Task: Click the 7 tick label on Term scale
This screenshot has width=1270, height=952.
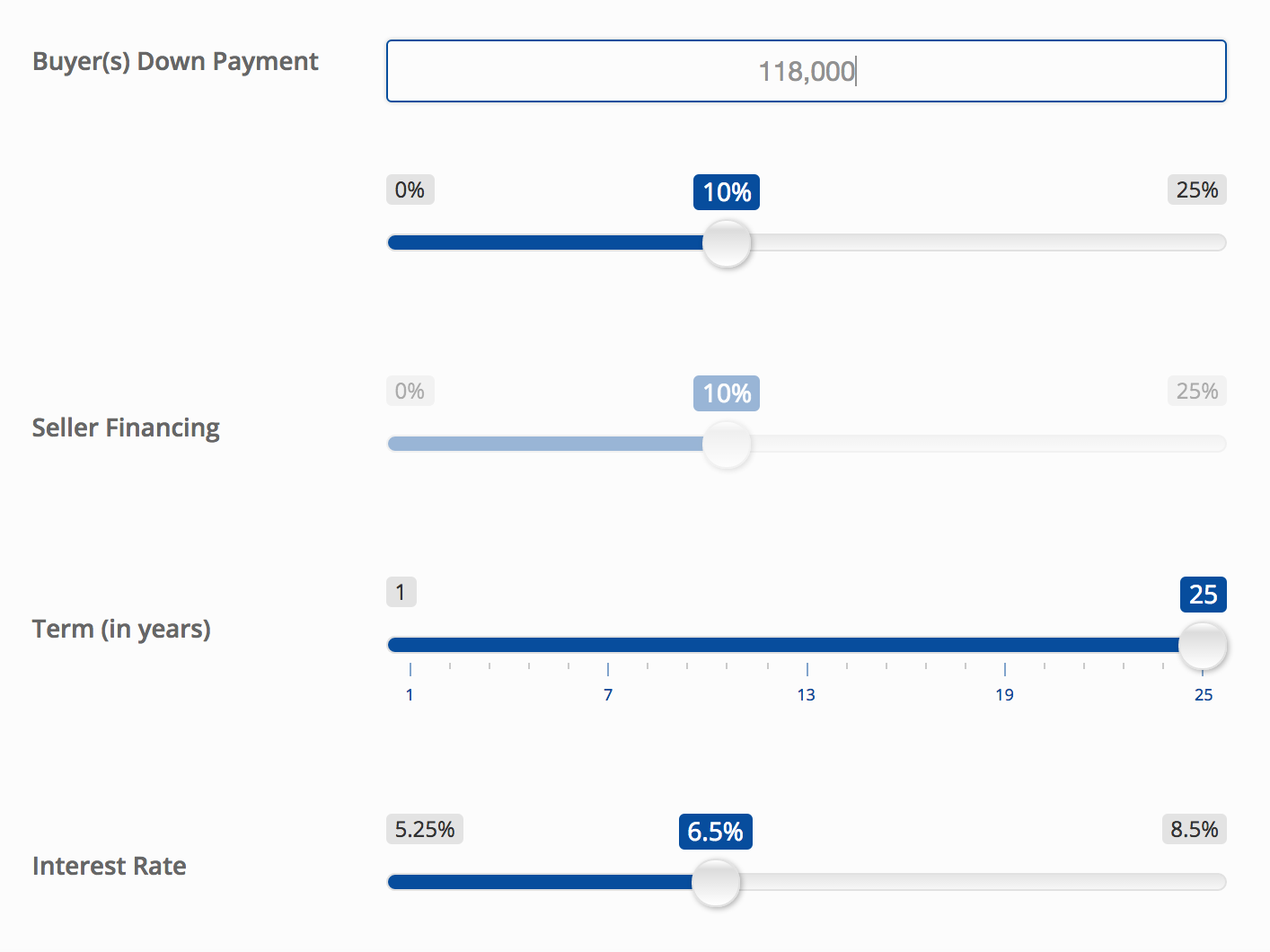Action: pyautogui.click(x=608, y=694)
